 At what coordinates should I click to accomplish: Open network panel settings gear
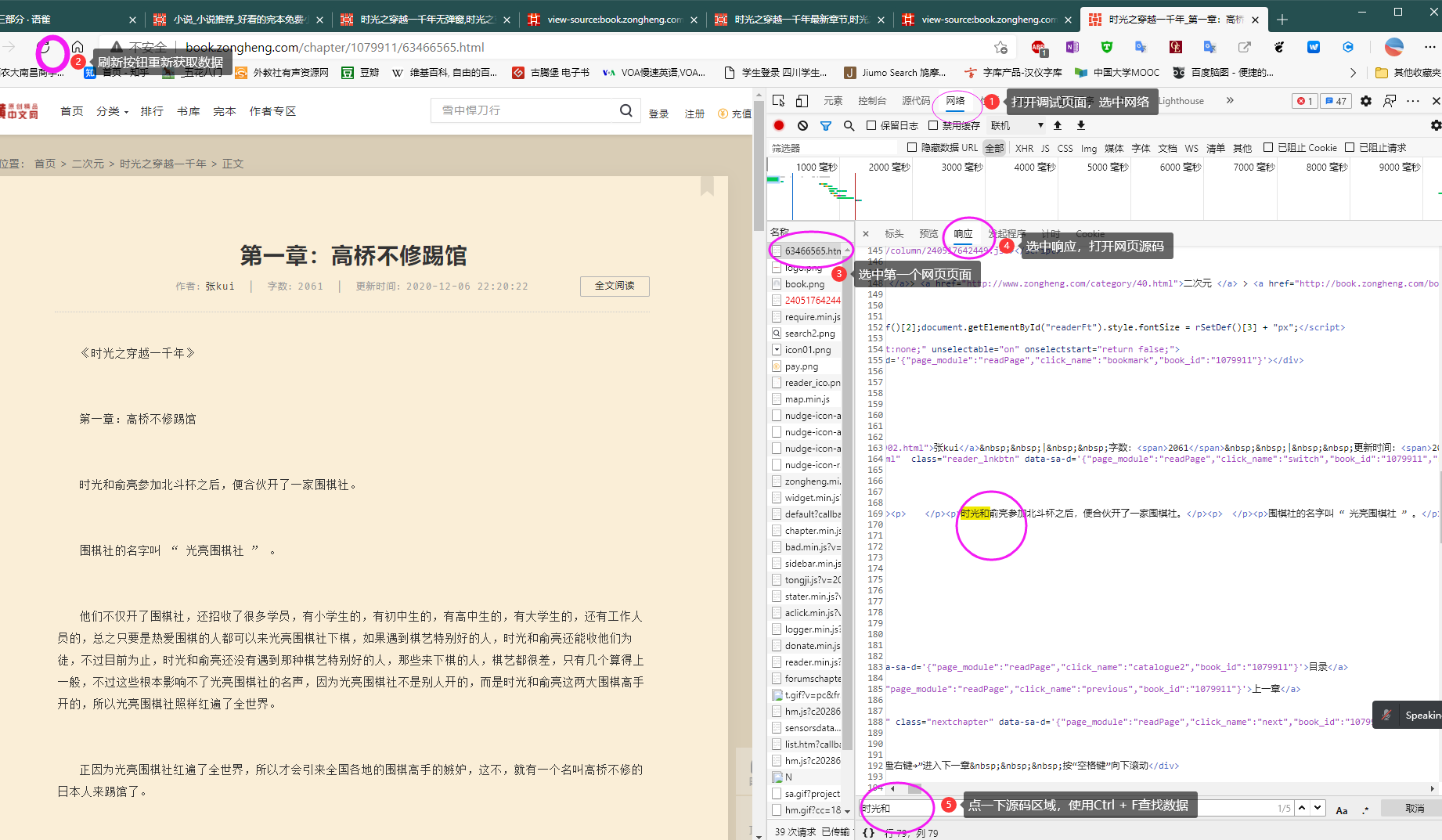pos(1436,125)
